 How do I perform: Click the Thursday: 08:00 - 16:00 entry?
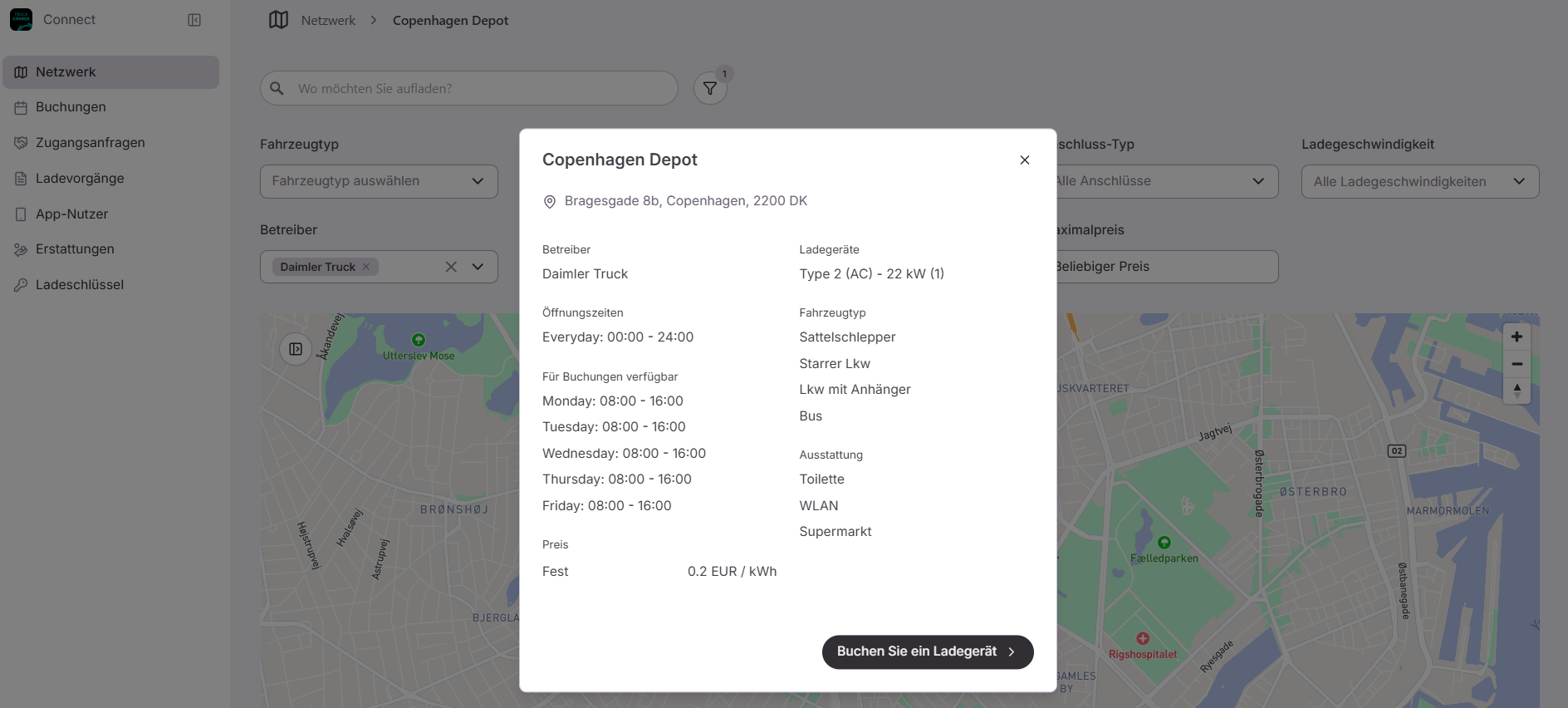617,479
